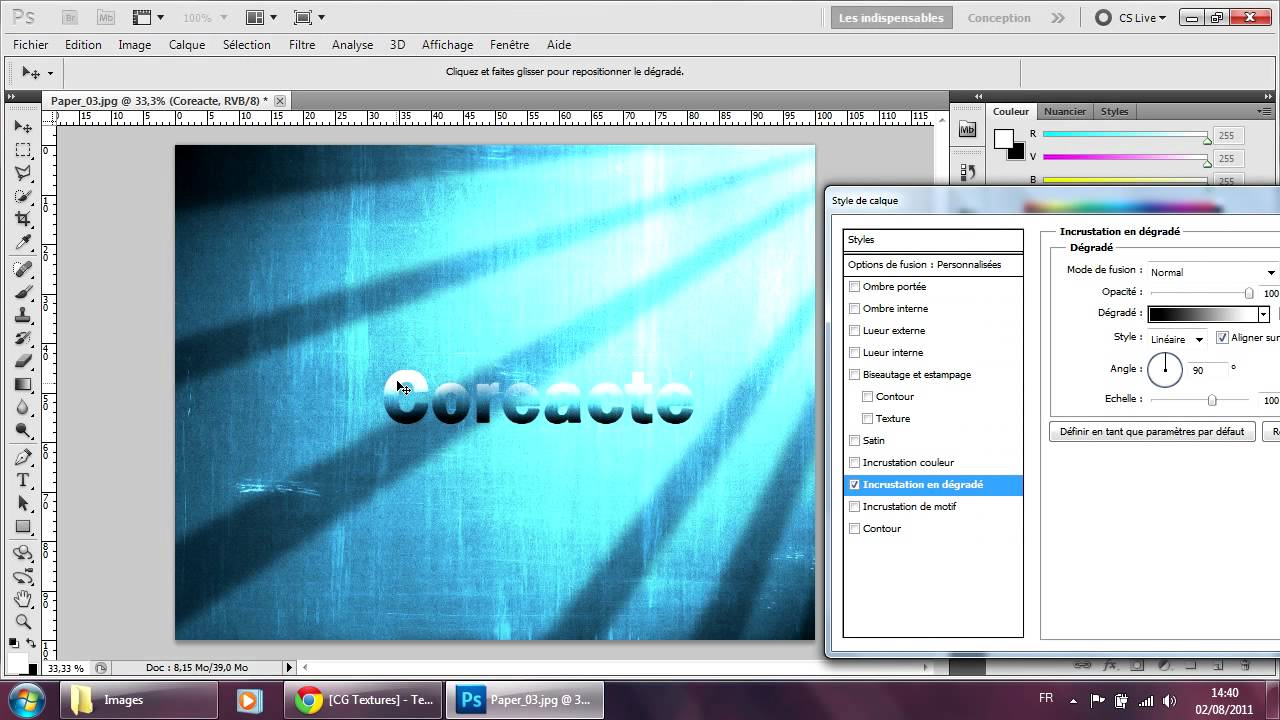Image resolution: width=1280 pixels, height=720 pixels.
Task: Enable Biseautage et estampage checkbox
Action: point(854,374)
